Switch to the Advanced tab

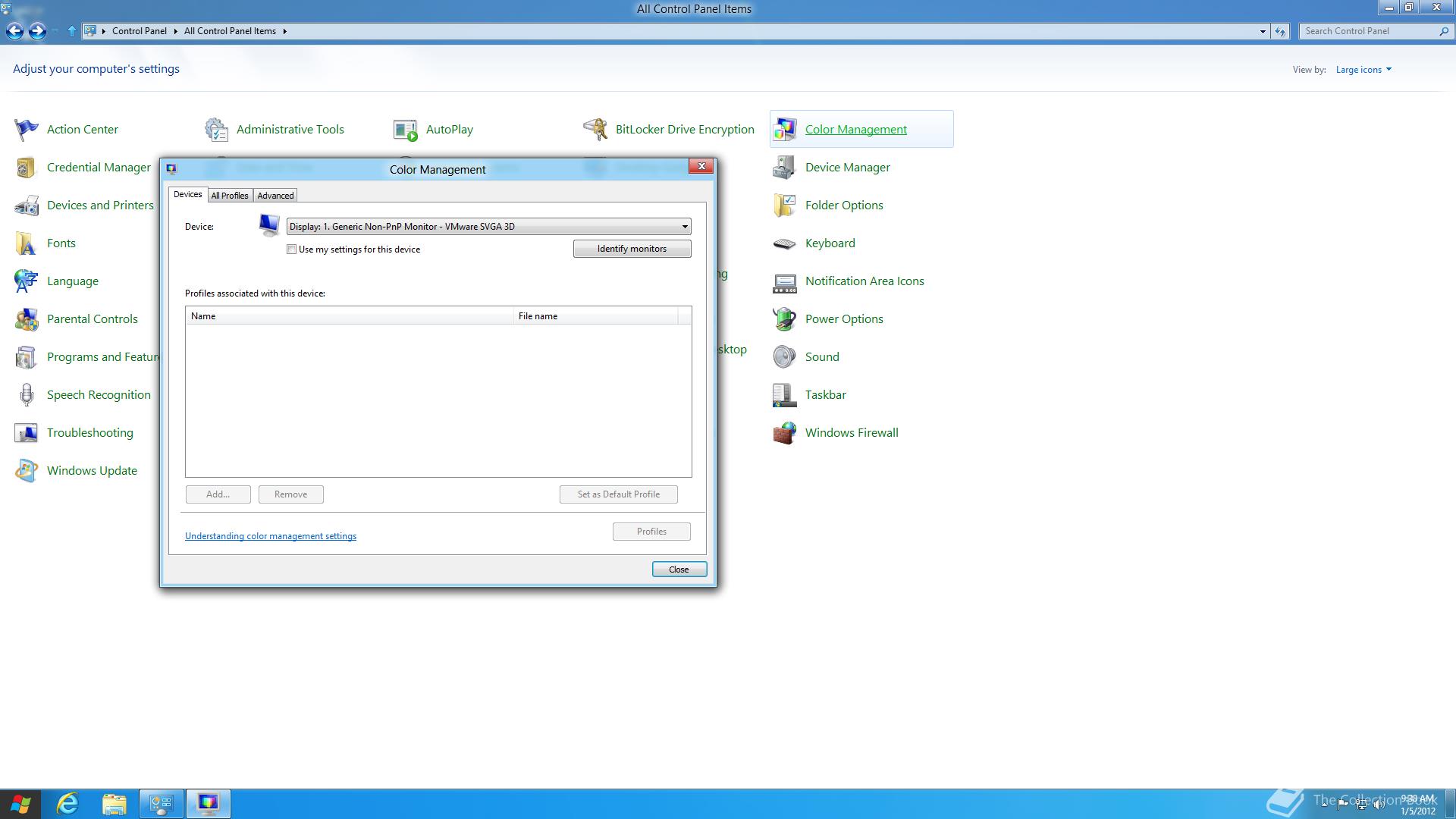[275, 196]
